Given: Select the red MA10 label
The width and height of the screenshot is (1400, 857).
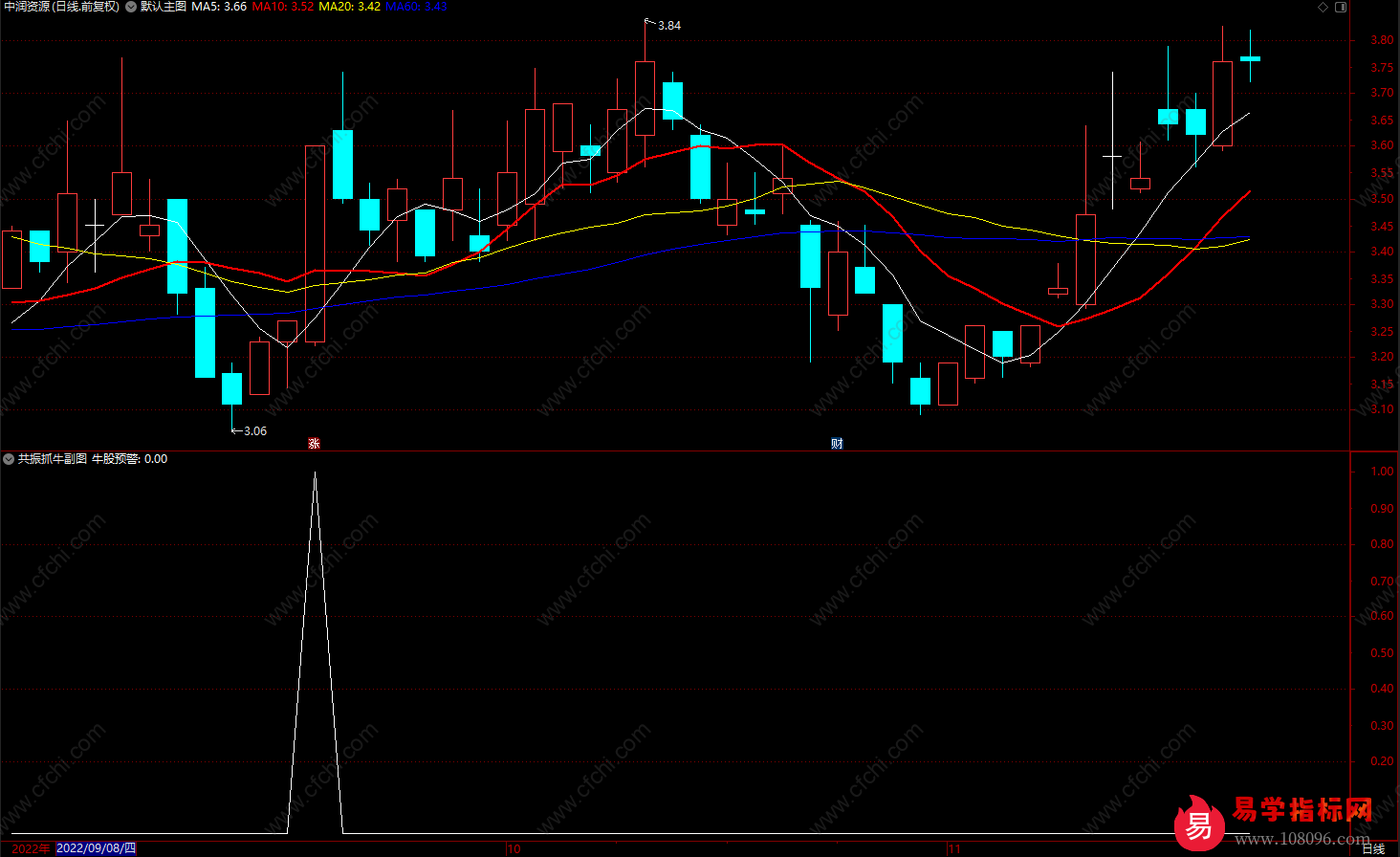Looking at the screenshot, I should pyautogui.click(x=282, y=7).
